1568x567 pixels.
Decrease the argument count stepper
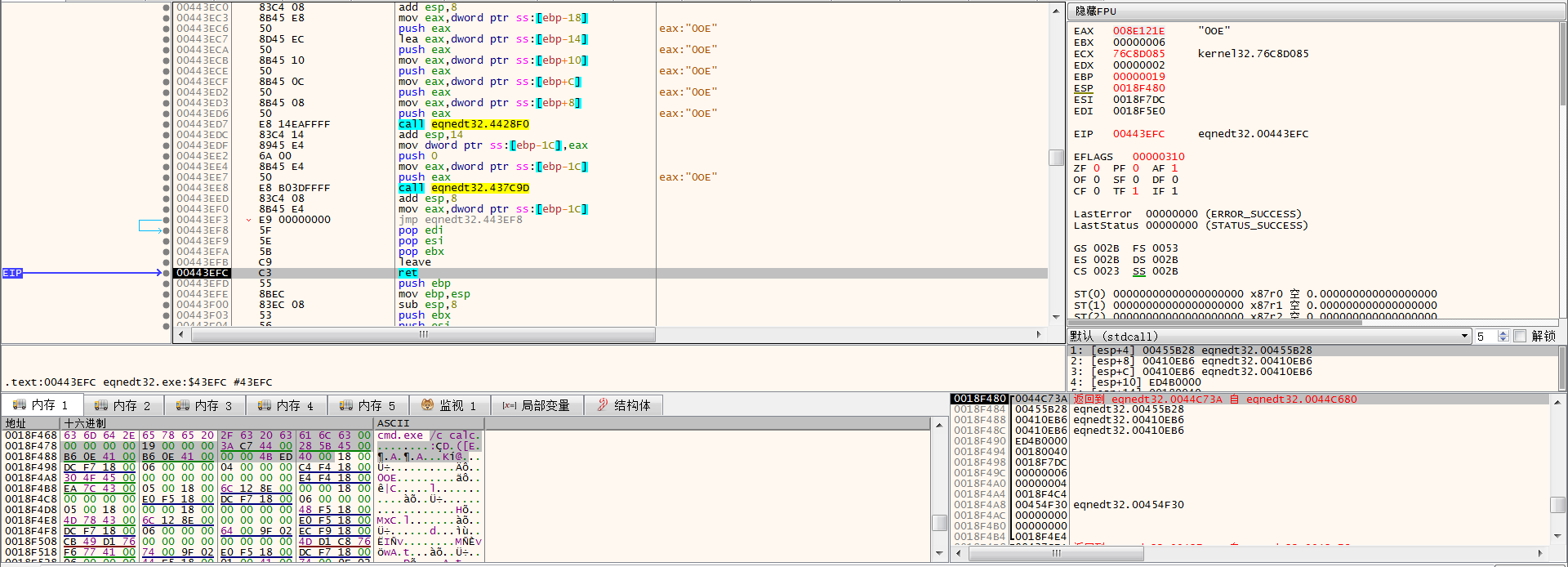(1503, 340)
